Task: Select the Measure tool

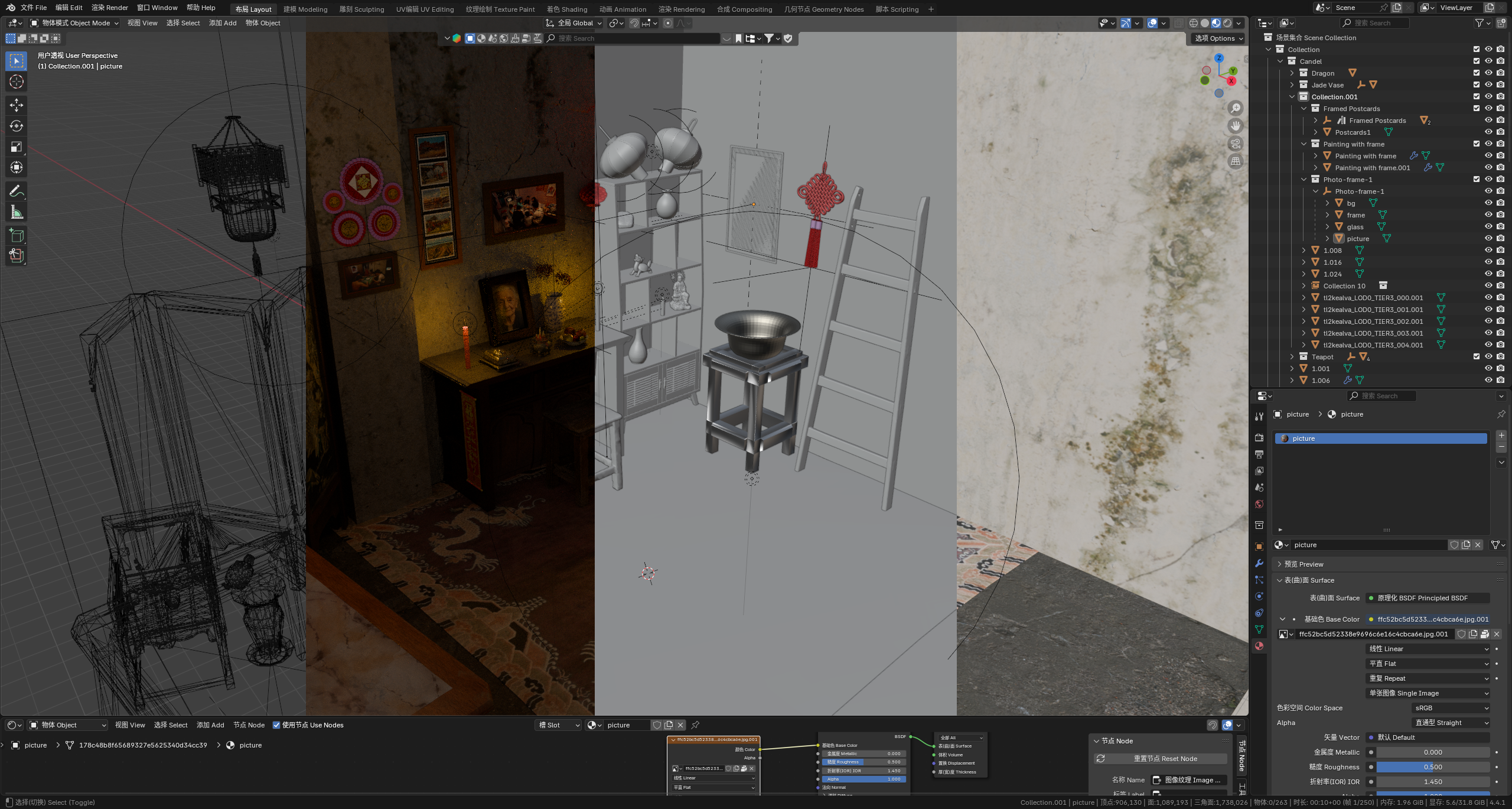Action: (x=17, y=212)
